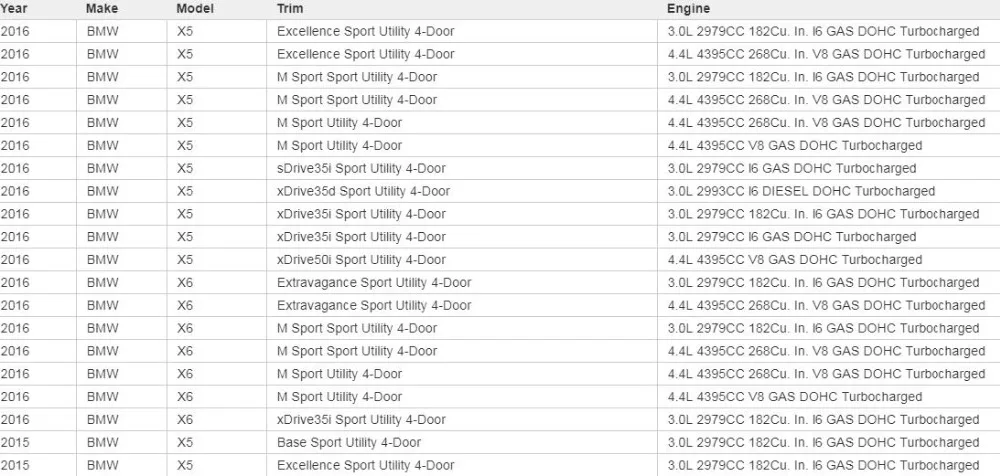Click the Engine column header
This screenshot has width=1000, height=476.
click(688, 9)
